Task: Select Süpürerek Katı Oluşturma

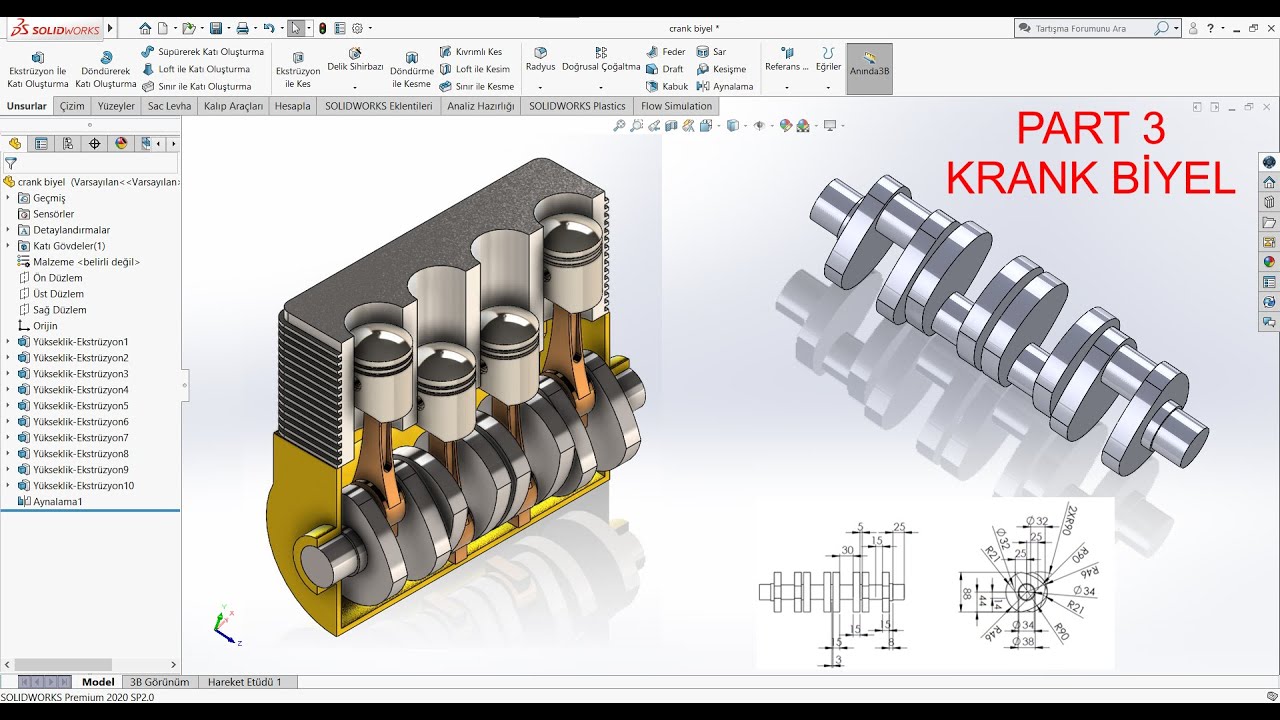Action: (203, 52)
